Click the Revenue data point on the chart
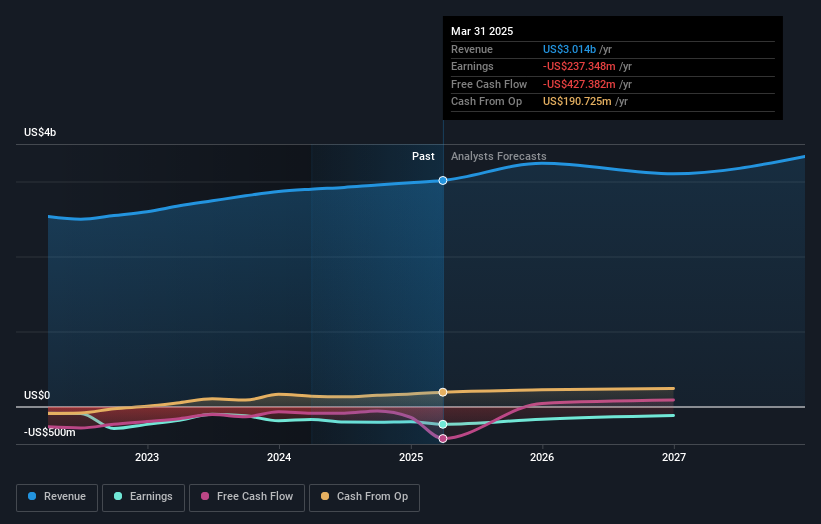The image size is (821, 524). pyautogui.click(x=443, y=181)
